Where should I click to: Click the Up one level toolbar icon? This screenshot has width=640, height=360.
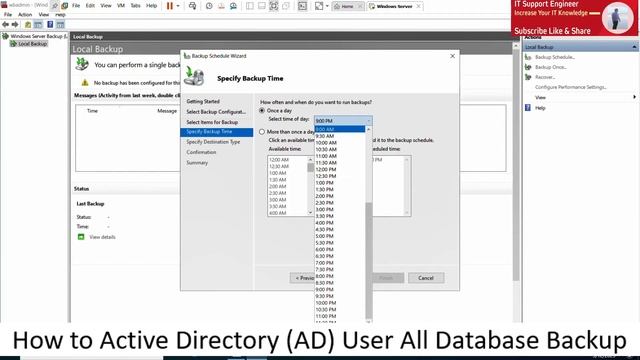[x=28, y=24]
